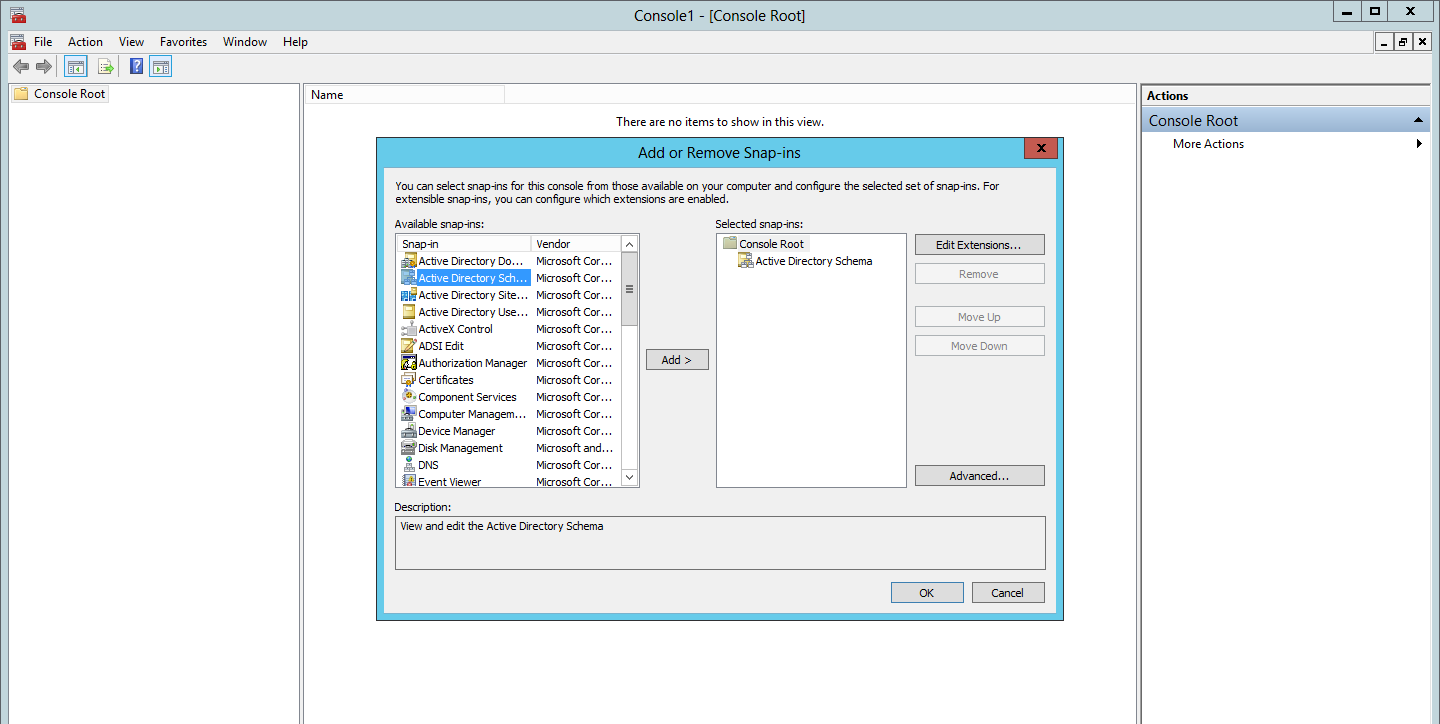Select ADSI Edit snap-in icon
1440x724 pixels.
click(408, 346)
